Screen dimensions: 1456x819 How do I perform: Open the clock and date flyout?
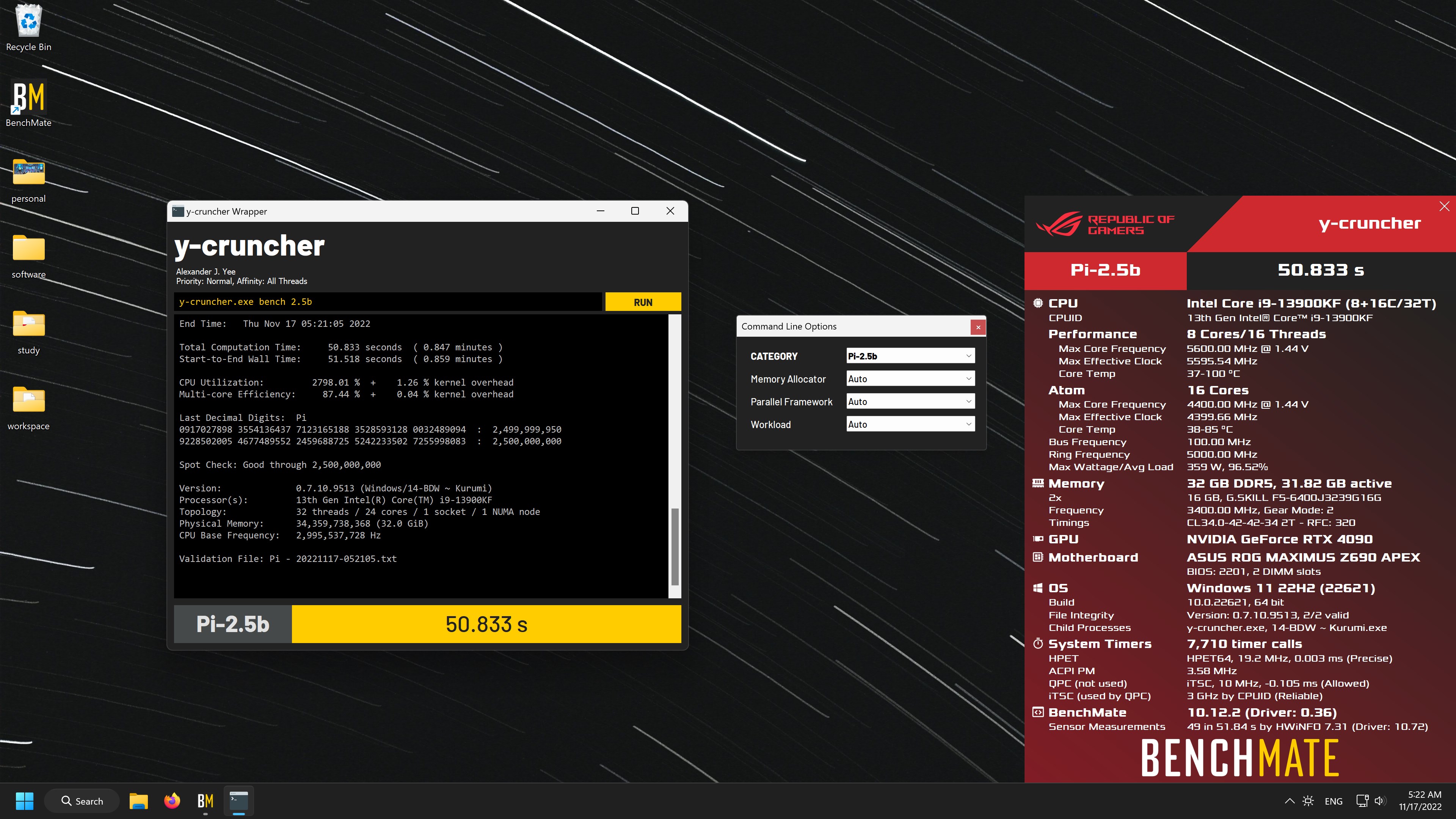[1420, 801]
